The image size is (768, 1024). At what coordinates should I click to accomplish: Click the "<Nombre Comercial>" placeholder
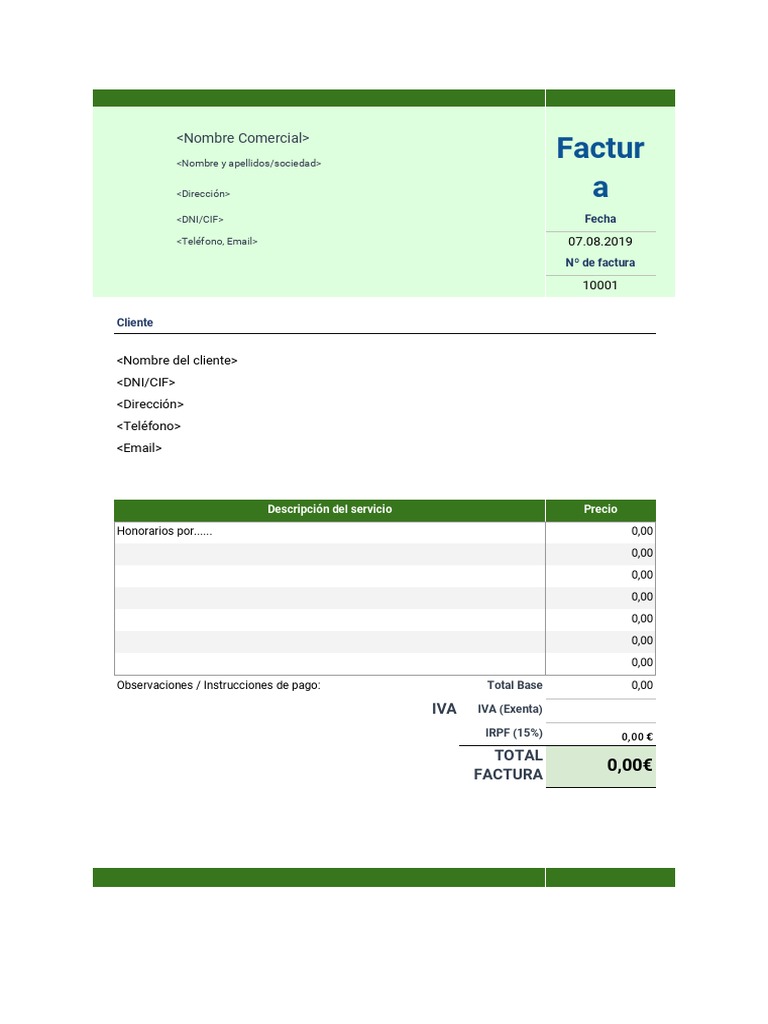(242, 138)
